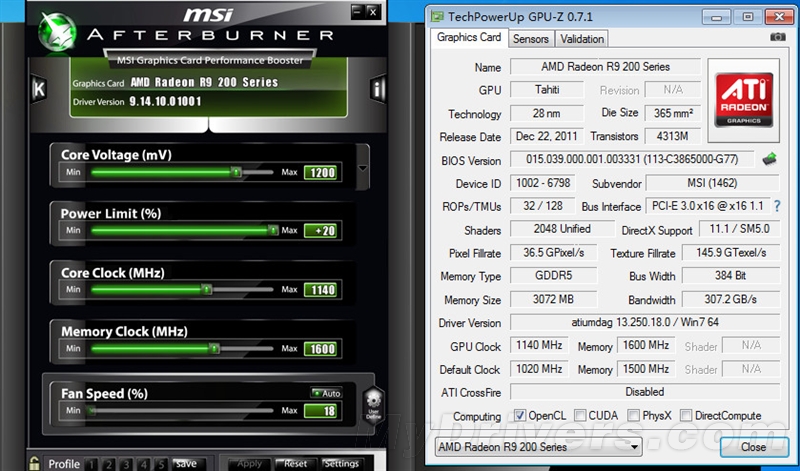The height and width of the screenshot is (471, 800).
Task: Select profile slot 3
Action: [126, 464]
